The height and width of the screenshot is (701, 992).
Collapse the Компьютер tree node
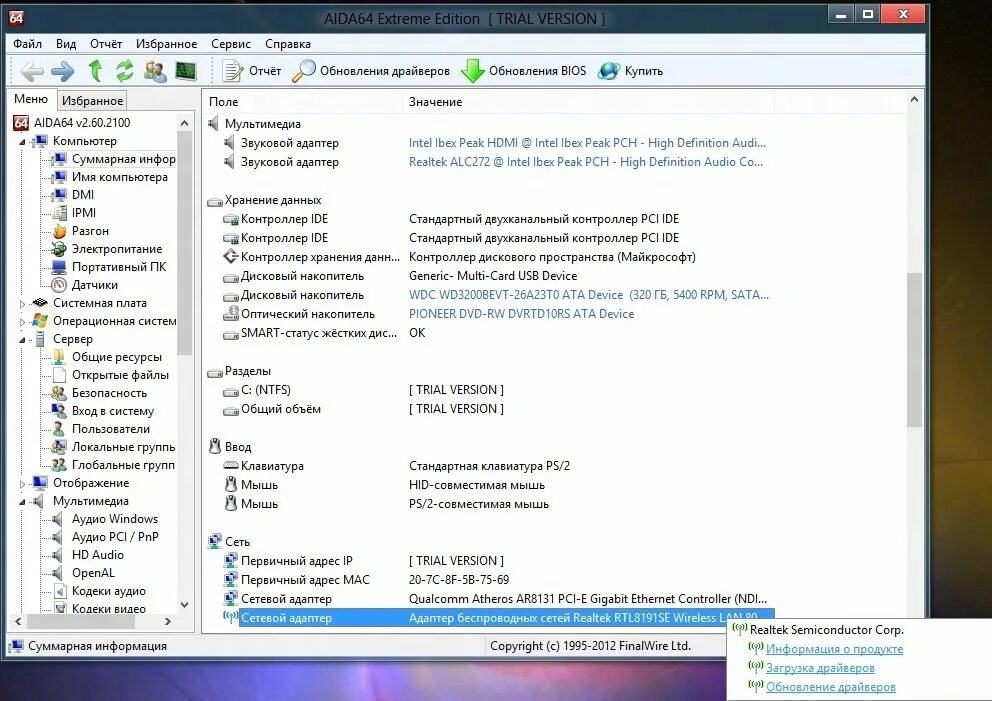(22, 142)
